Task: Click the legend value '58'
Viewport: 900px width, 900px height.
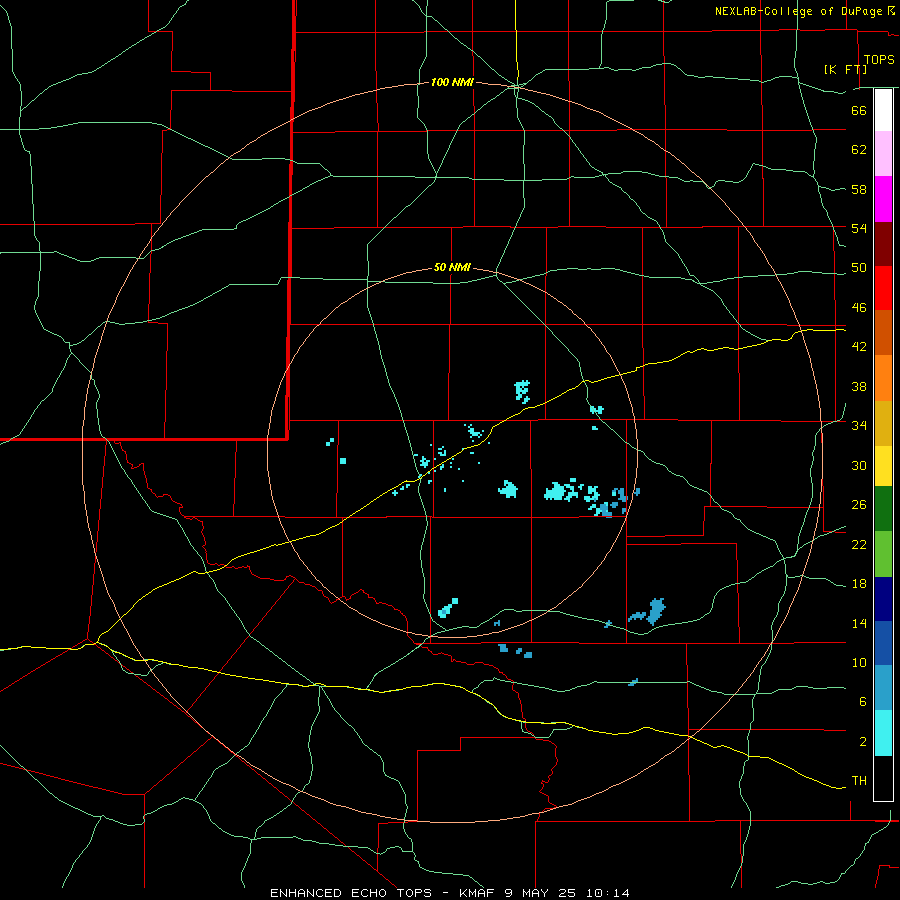Action: [859, 189]
